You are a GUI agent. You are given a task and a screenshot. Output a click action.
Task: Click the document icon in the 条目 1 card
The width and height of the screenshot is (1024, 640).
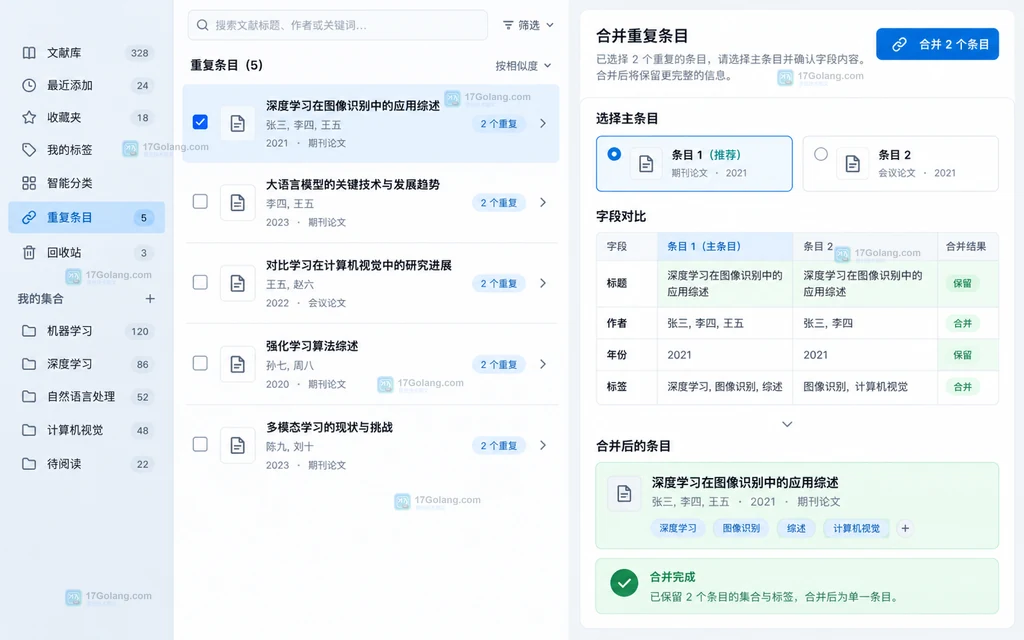pyautogui.click(x=646, y=164)
